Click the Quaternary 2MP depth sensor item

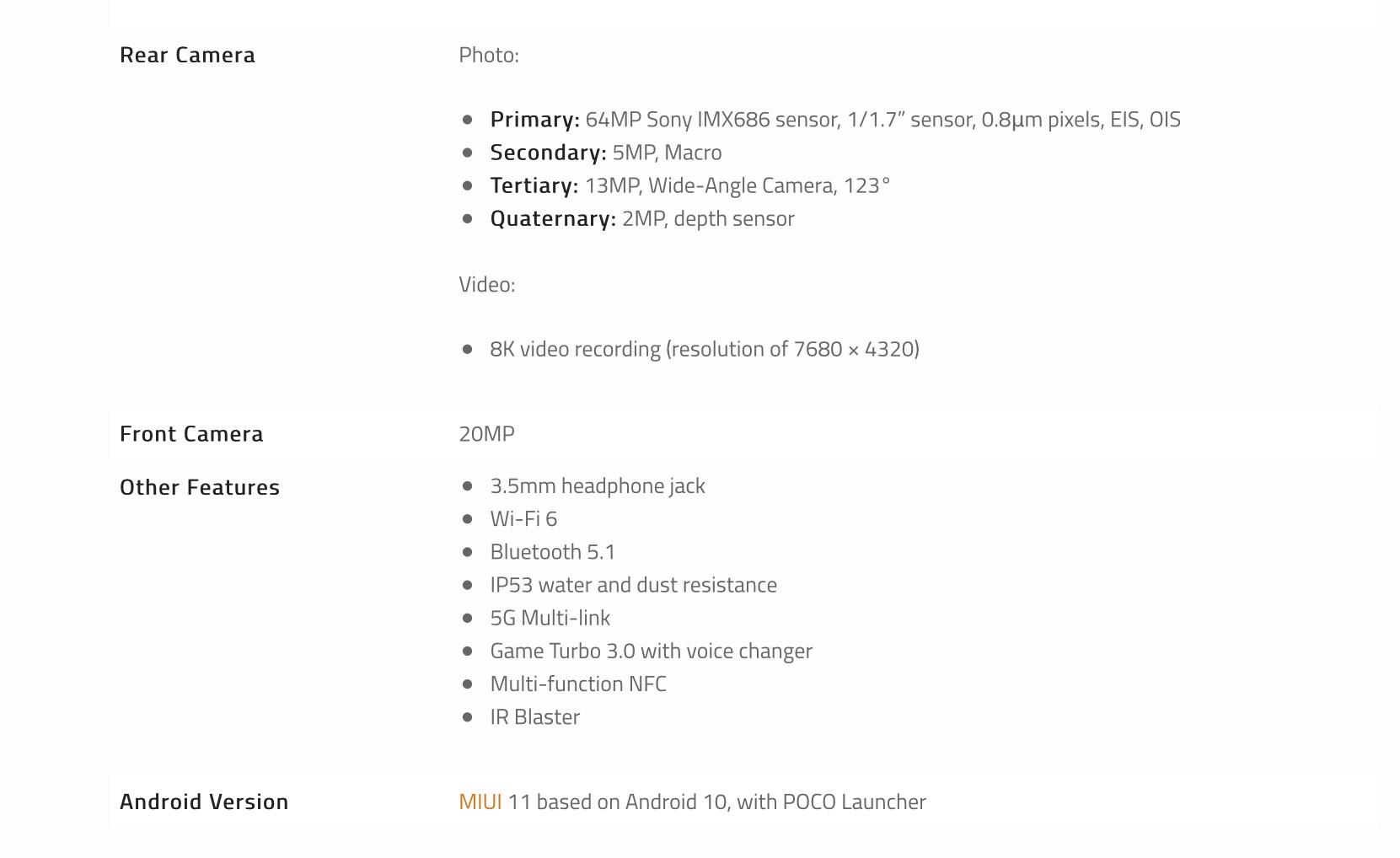click(642, 218)
